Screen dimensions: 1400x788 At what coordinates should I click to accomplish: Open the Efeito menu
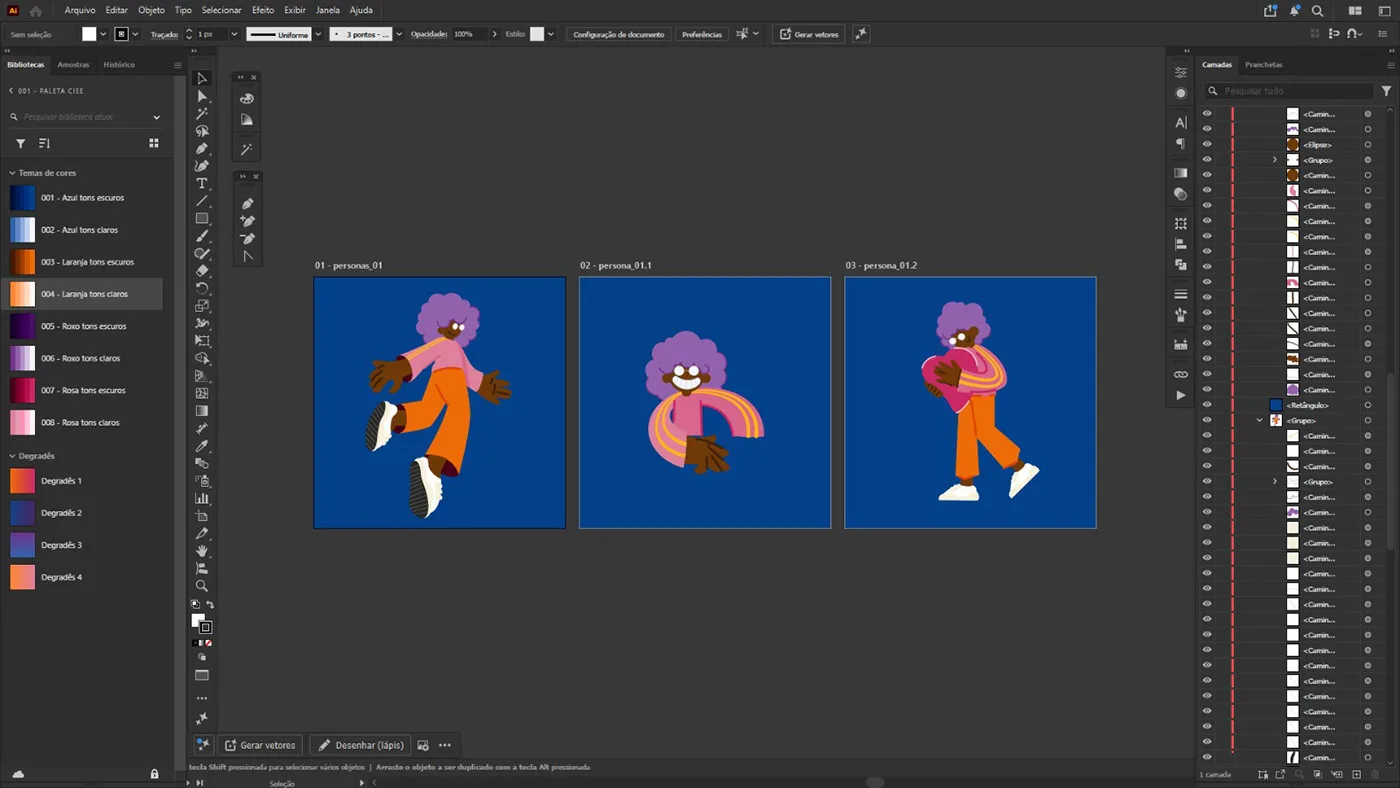point(263,10)
